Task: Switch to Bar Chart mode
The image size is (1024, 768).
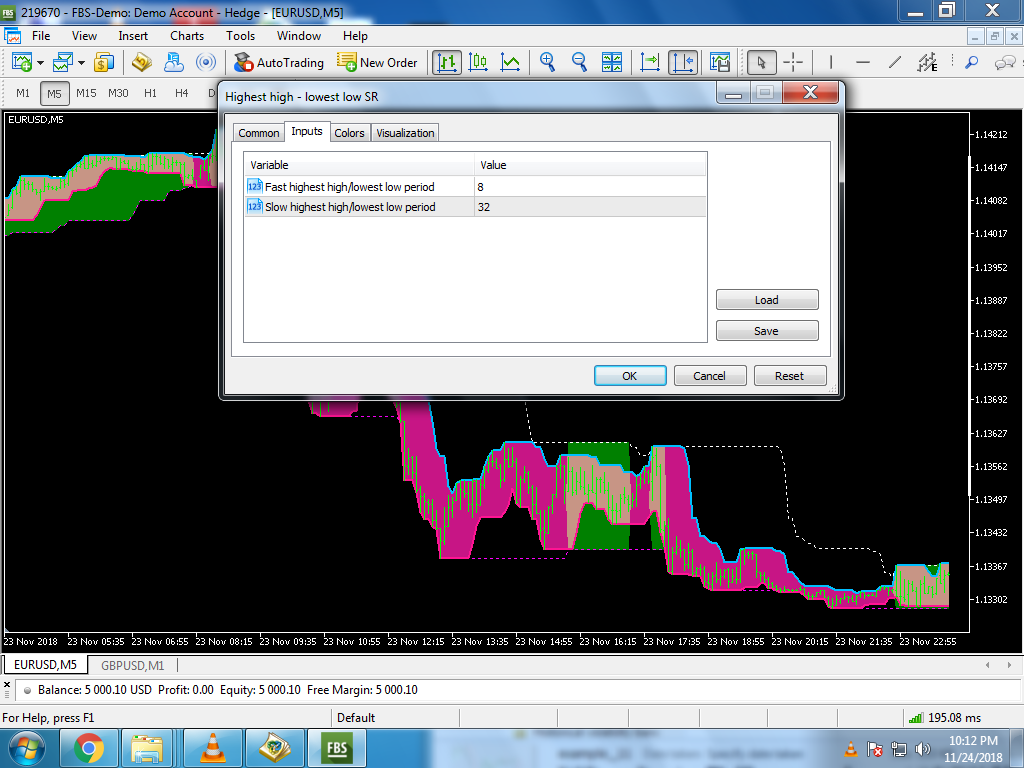Action: [447, 63]
